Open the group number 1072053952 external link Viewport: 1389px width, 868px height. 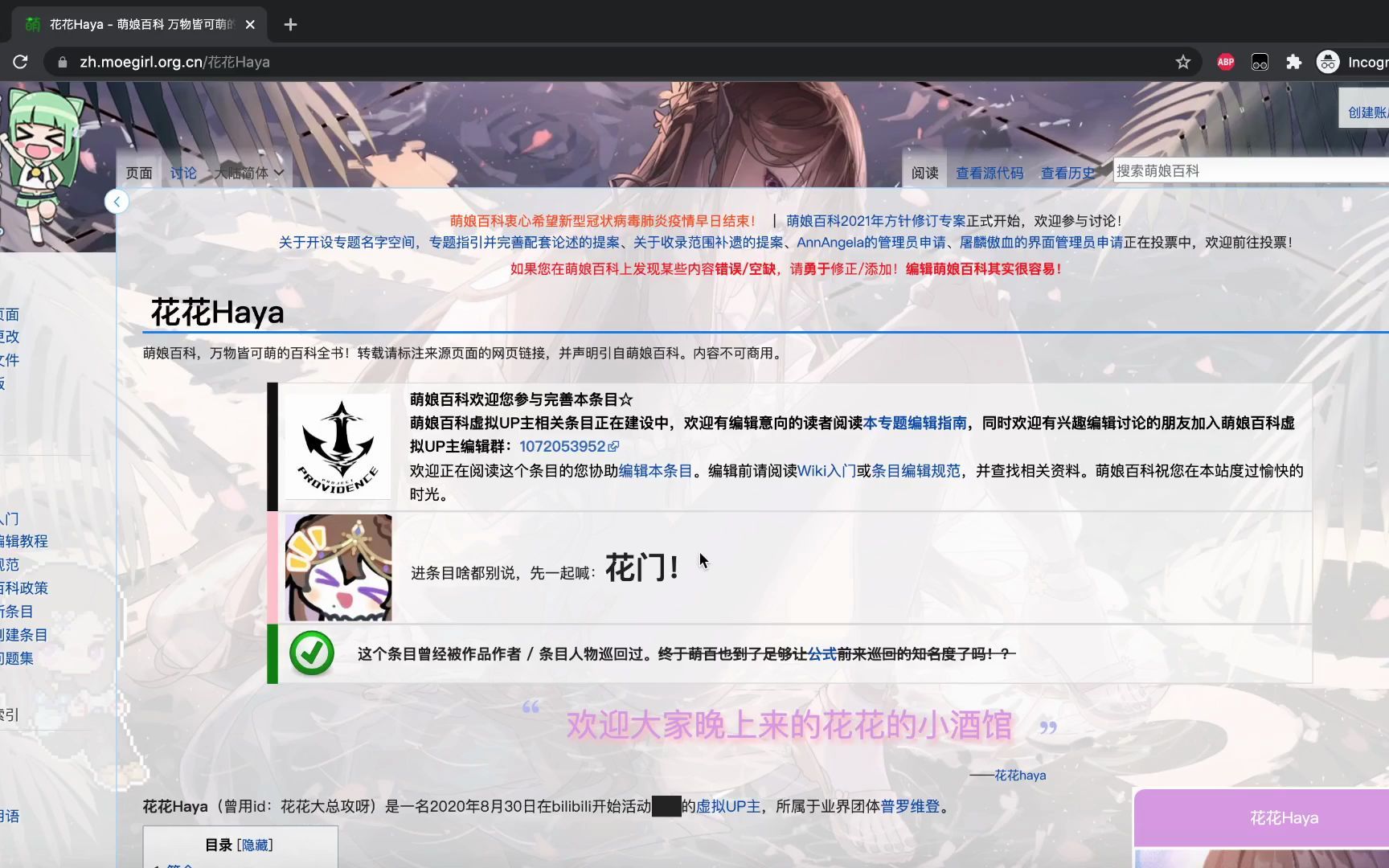click(x=568, y=446)
